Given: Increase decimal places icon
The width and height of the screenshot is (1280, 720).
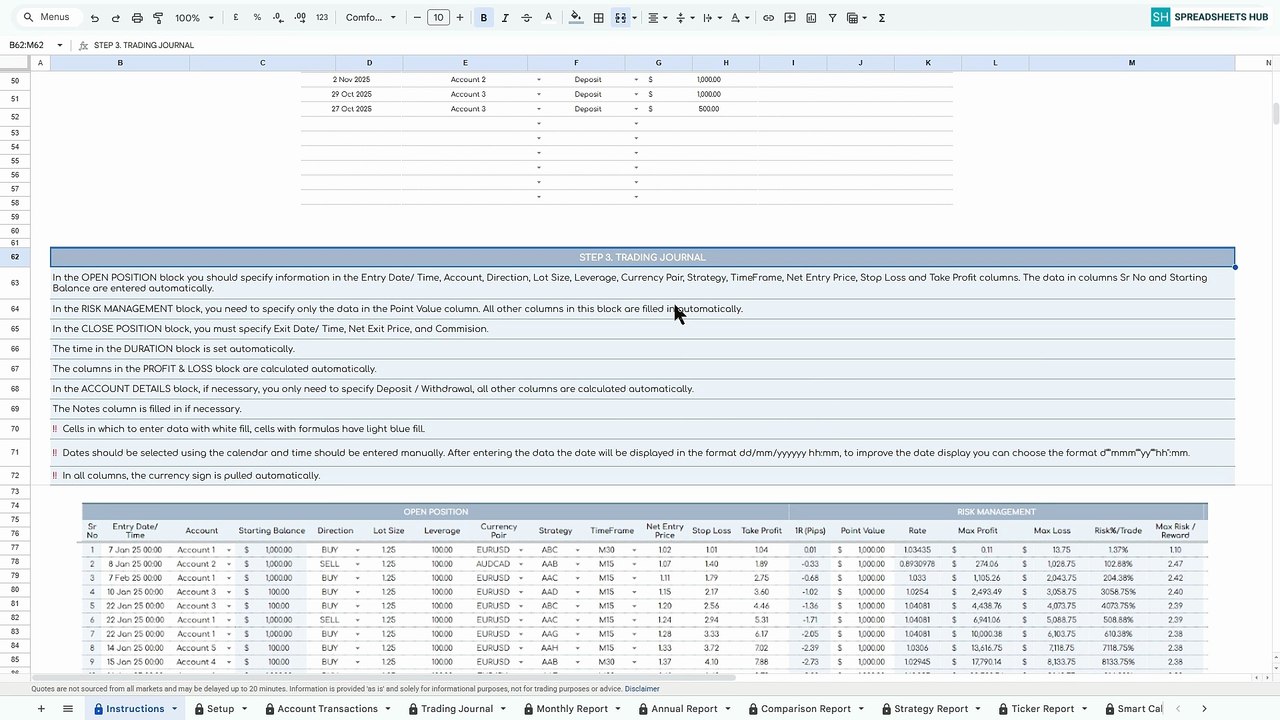Looking at the screenshot, I should pos(298,18).
